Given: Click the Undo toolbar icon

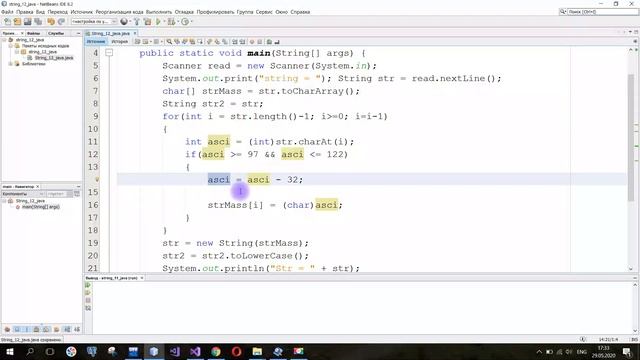Looking at the screenshot, I should click(51, 22).
